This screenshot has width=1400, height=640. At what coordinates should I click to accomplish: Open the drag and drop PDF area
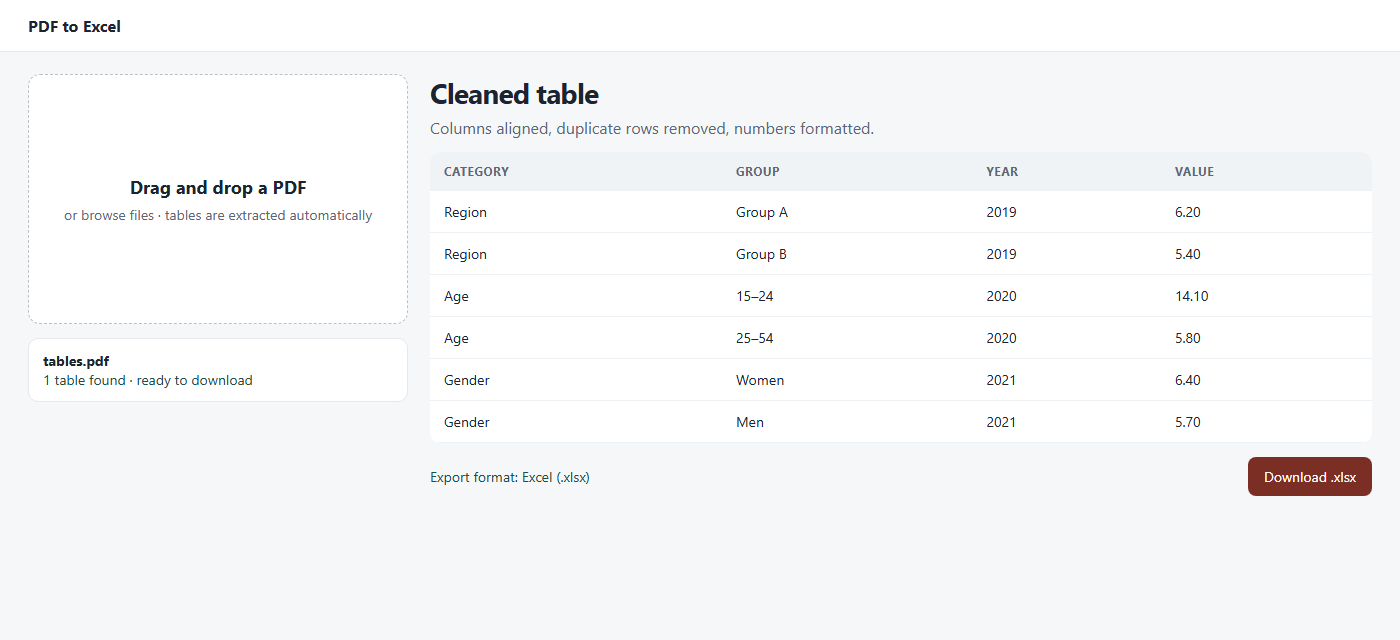click(218, 199)
